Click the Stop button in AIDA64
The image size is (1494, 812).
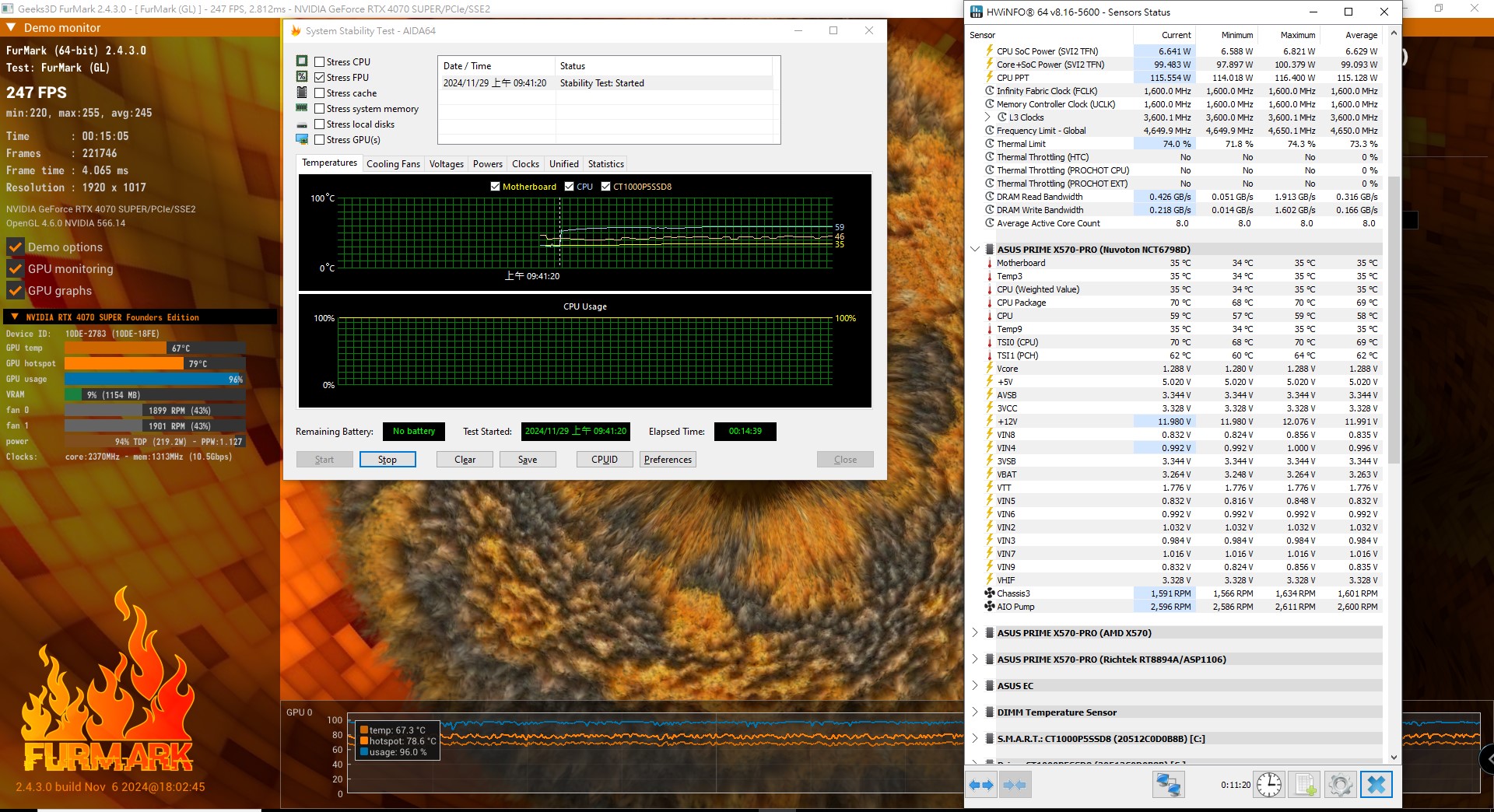point(388,460)
